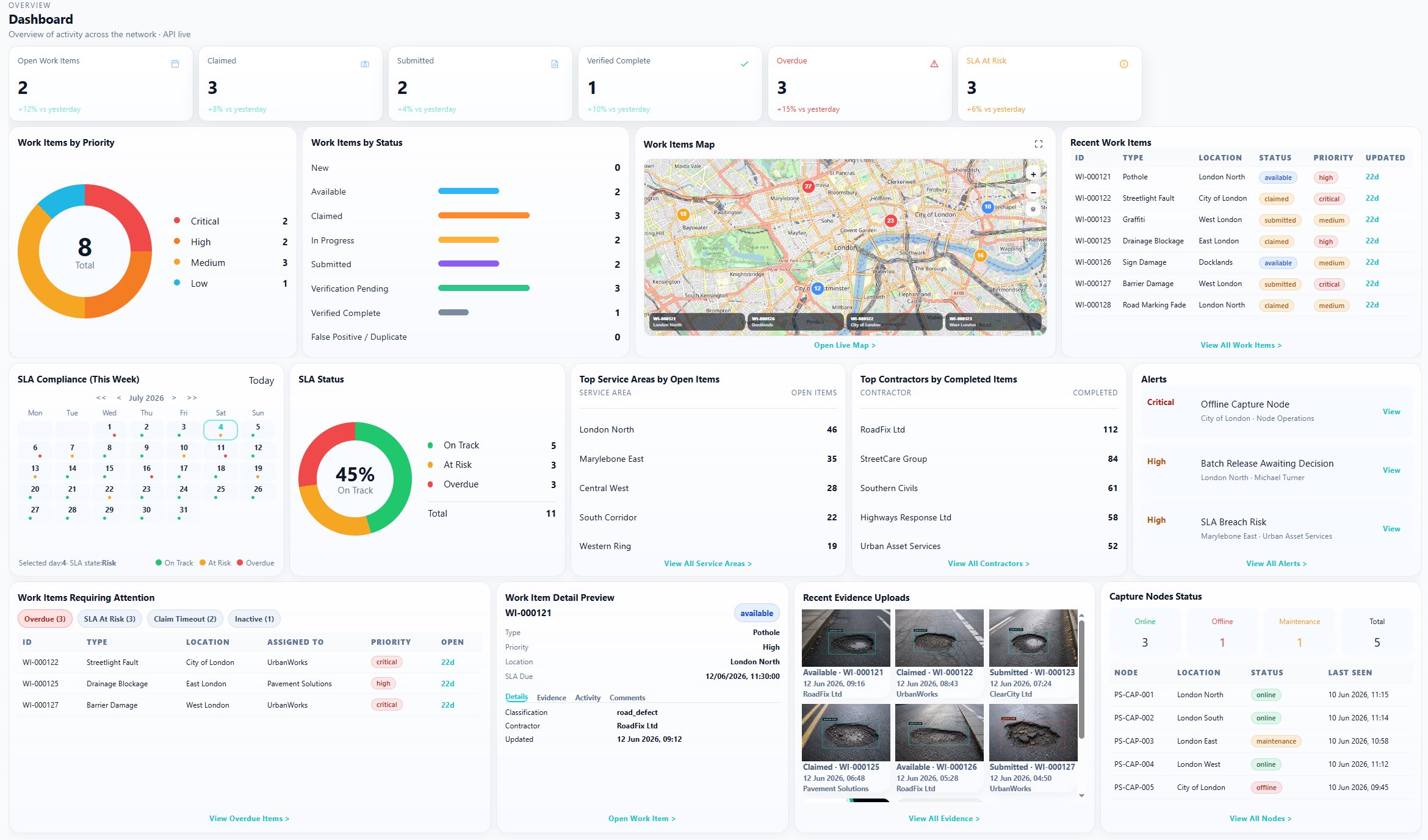Select PS-CAP-005 node row
Screen dimensions: 1428x840
pyautogui.click(x=1261, y=788)
